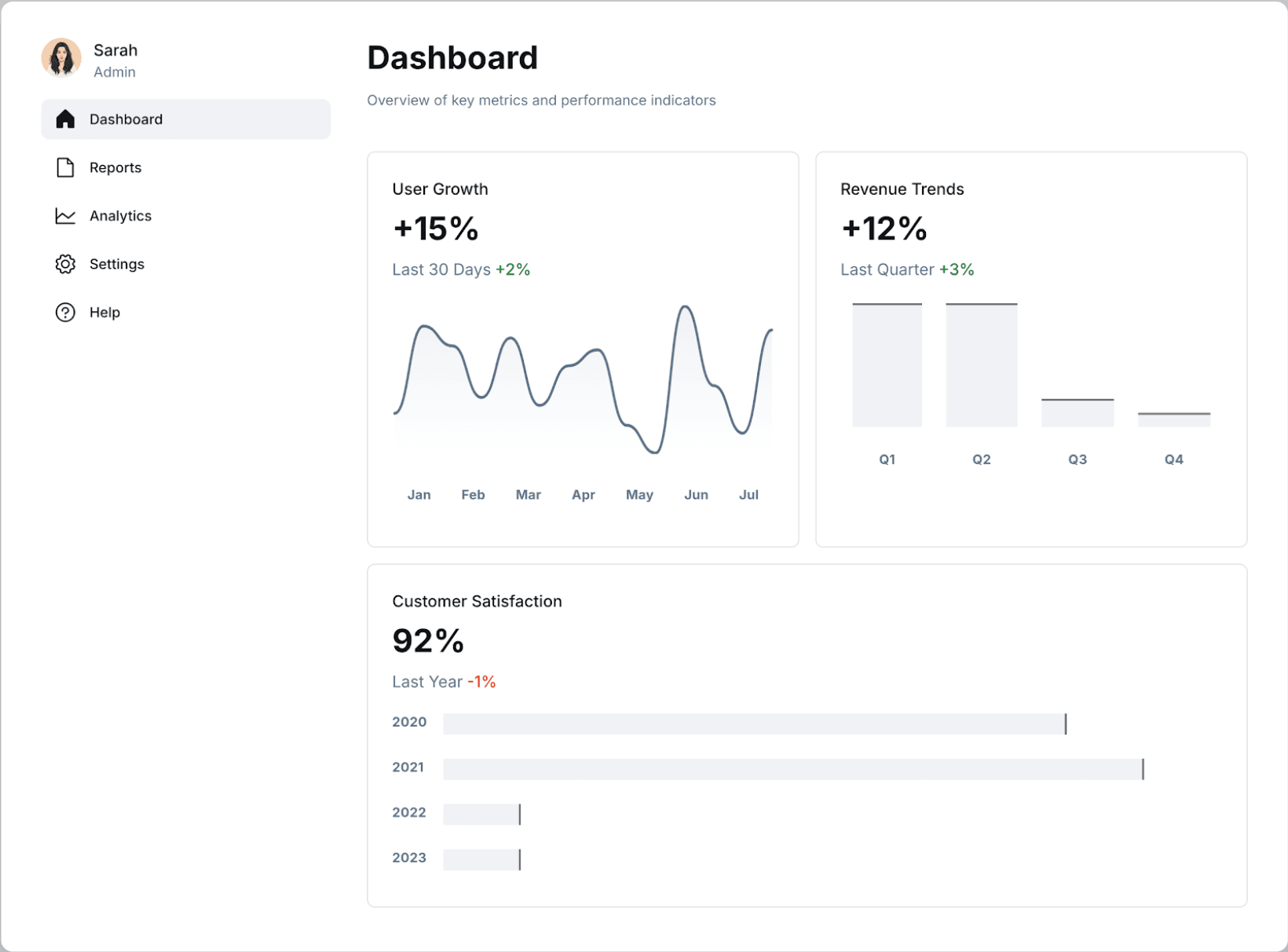Click the User Growth +15% value

tap(436, 229)
